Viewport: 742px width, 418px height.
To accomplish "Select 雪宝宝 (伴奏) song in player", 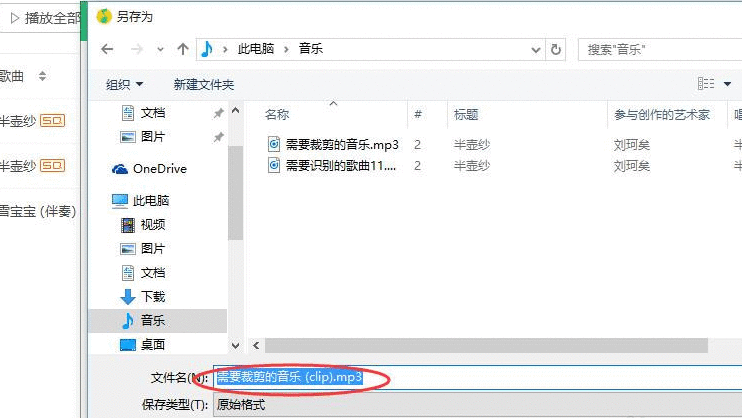I will (38, 211).
